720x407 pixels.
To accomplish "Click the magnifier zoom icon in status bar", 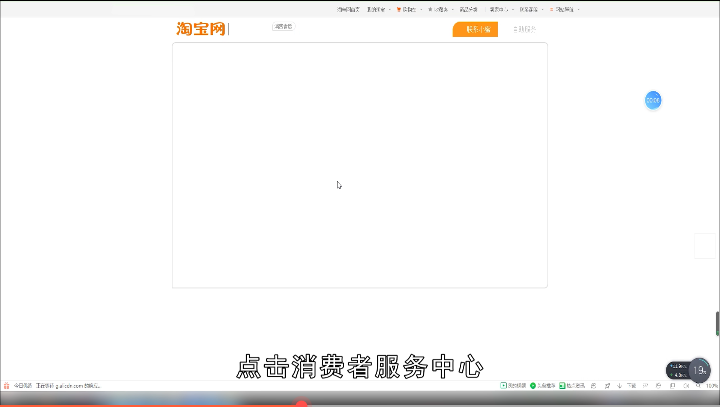I will point(698,386).
